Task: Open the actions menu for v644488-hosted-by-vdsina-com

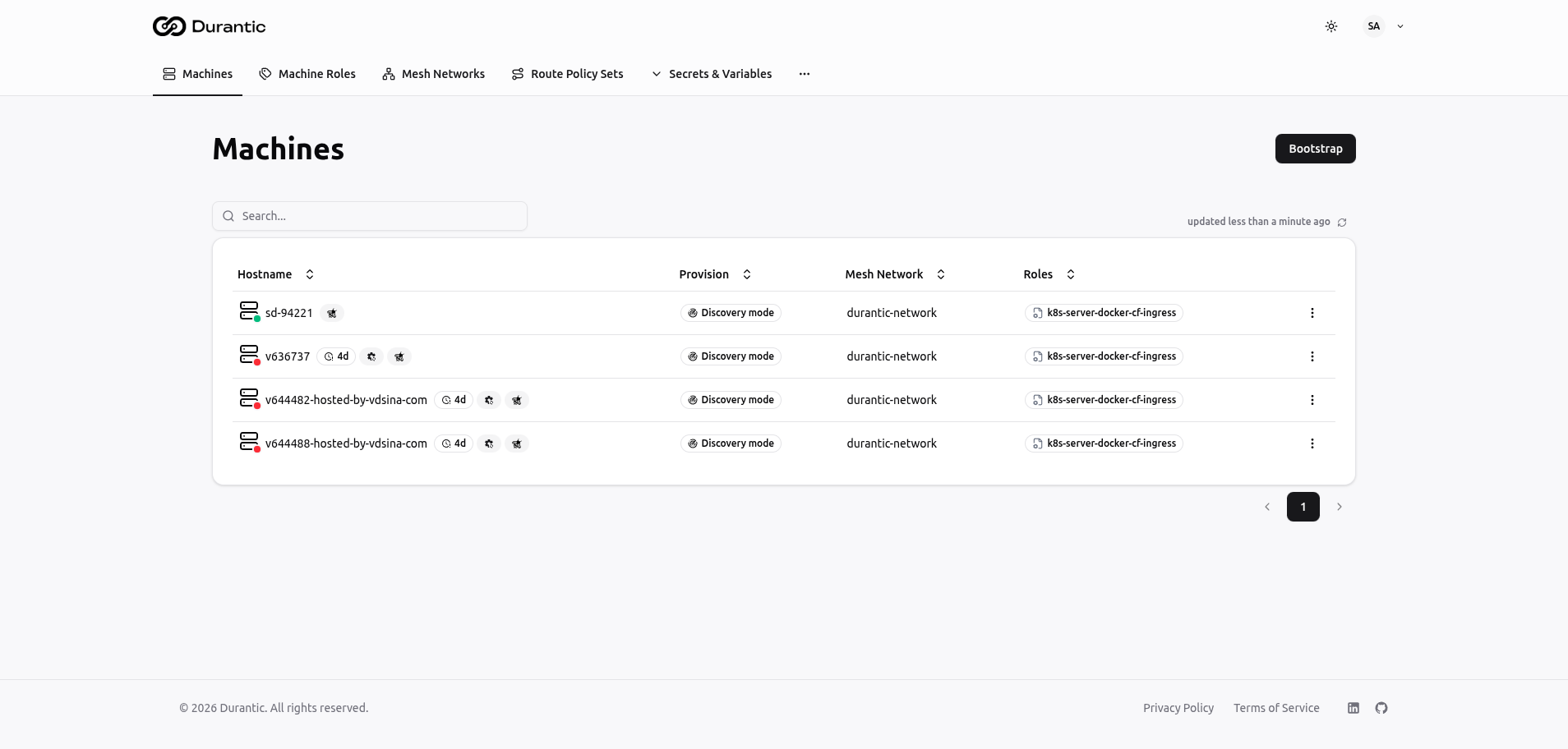Action: pos(1312,443)
